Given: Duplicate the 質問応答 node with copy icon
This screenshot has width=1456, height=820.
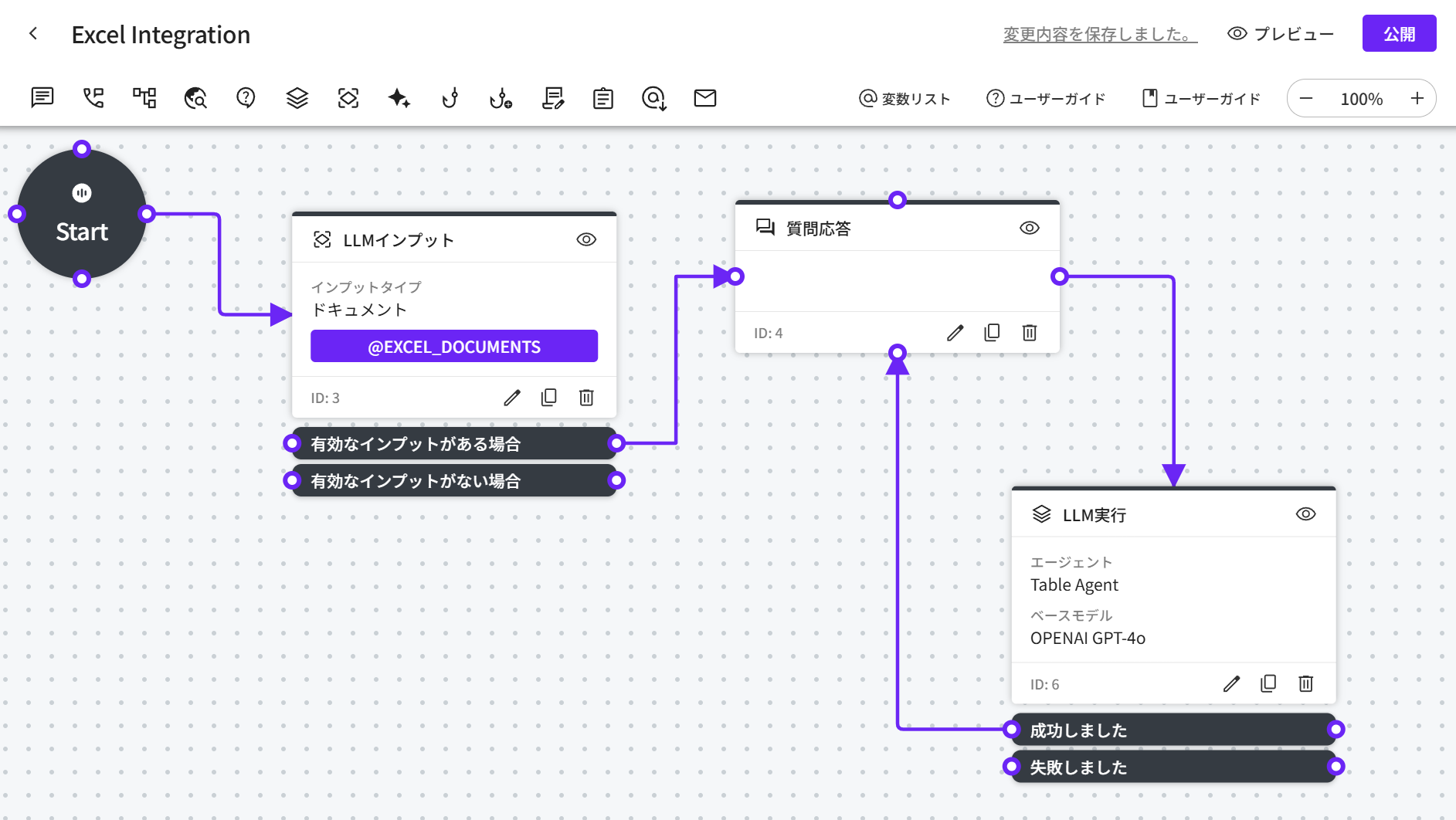Looking at the screenshot, I should [x=992, y=333].
